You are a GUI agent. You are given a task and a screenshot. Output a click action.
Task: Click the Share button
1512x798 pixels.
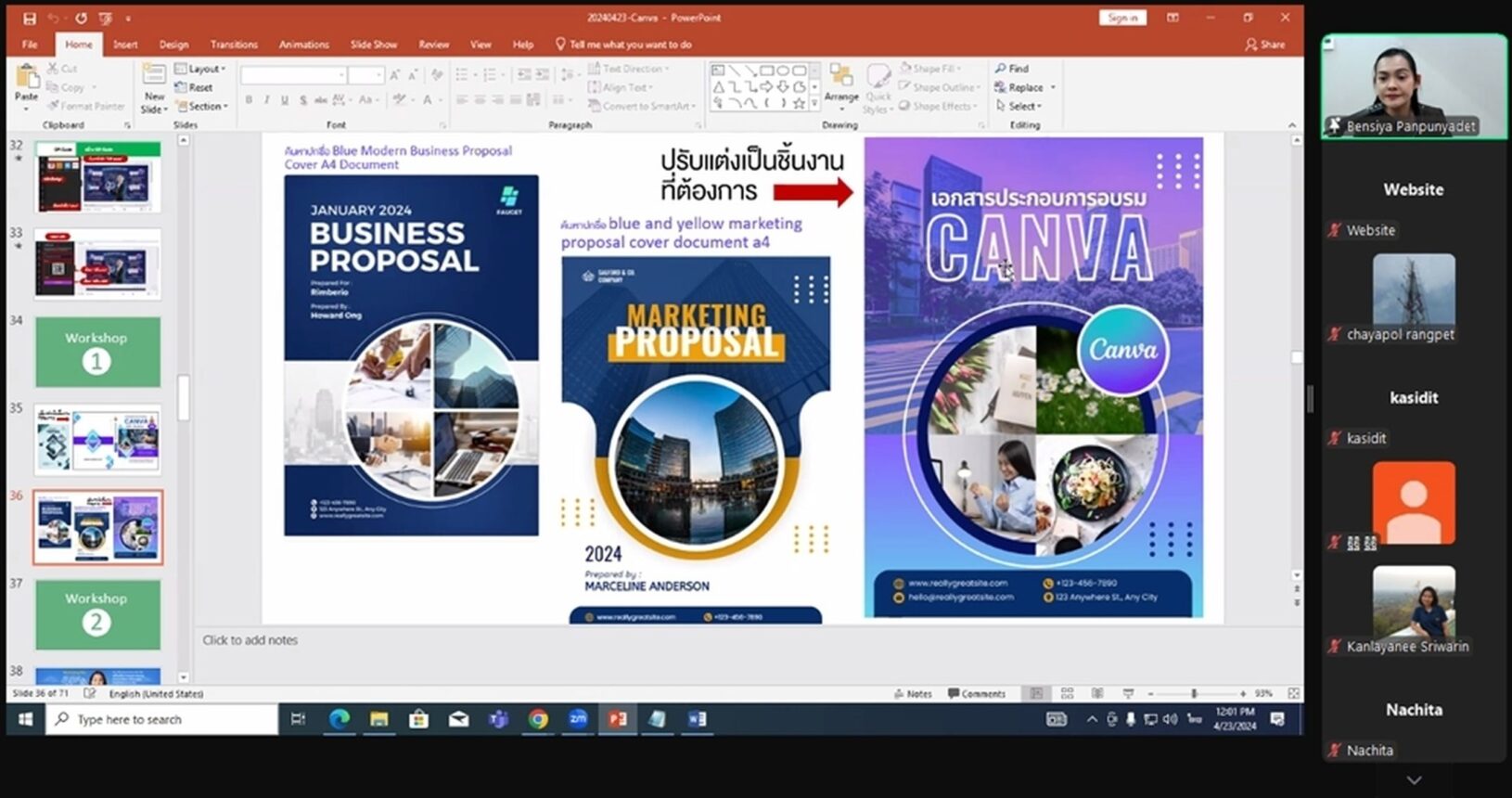[x=1265, y=45]
